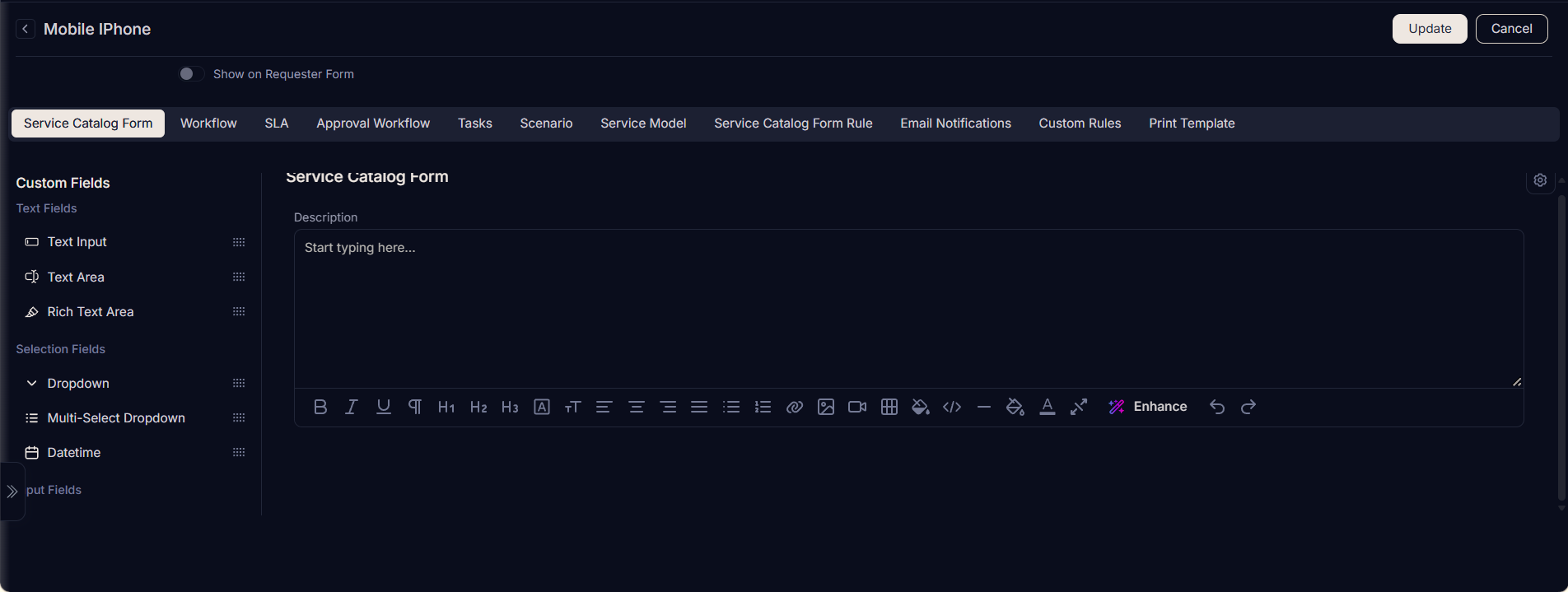Screen dimensions: 1568x592
Task: Justify text alignment
Action: (699, 407)
